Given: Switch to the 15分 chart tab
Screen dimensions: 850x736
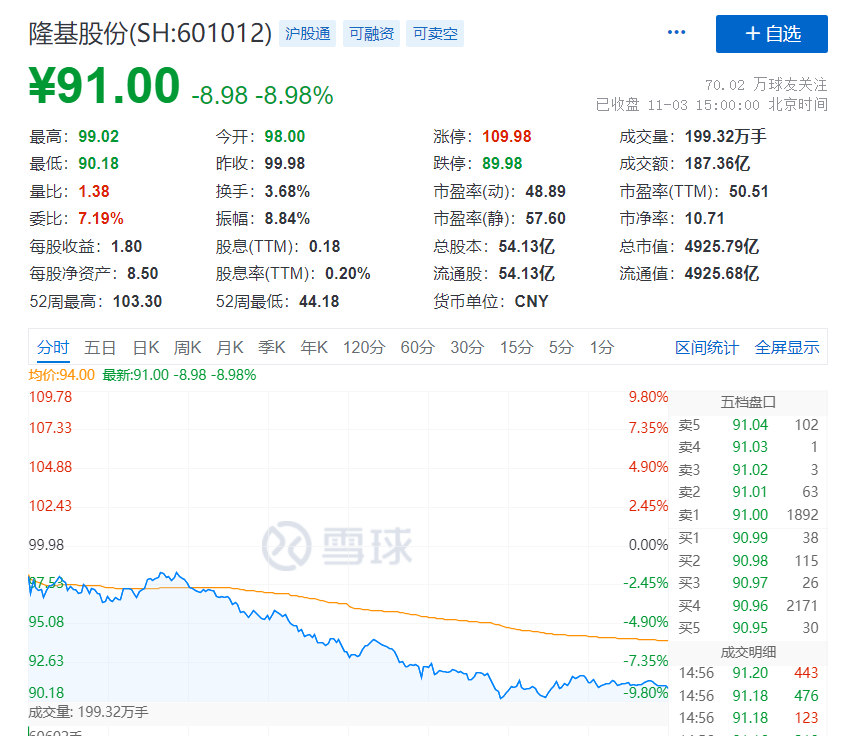Looking at the screenshot, I should [x=516, y=347].
